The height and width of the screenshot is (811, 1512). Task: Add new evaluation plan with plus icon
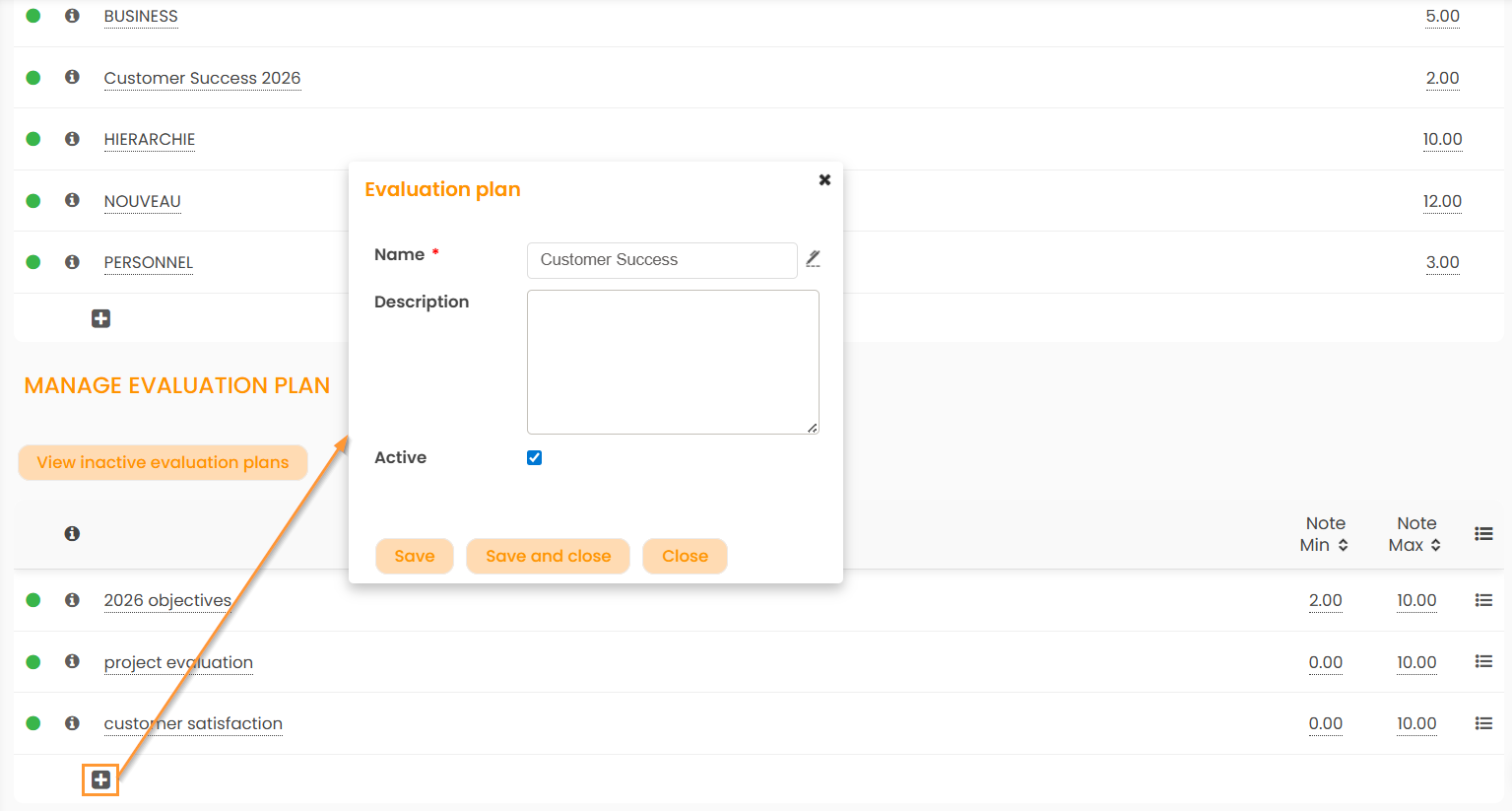click(100, 780)
